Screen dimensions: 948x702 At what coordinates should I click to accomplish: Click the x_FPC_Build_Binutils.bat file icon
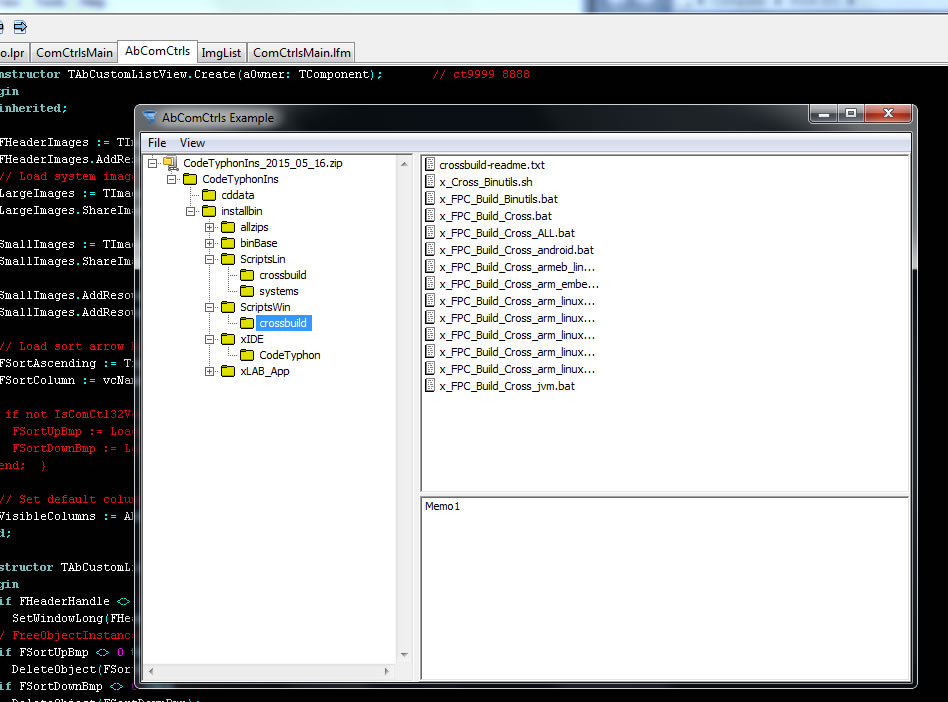click(x=430, y=198)
